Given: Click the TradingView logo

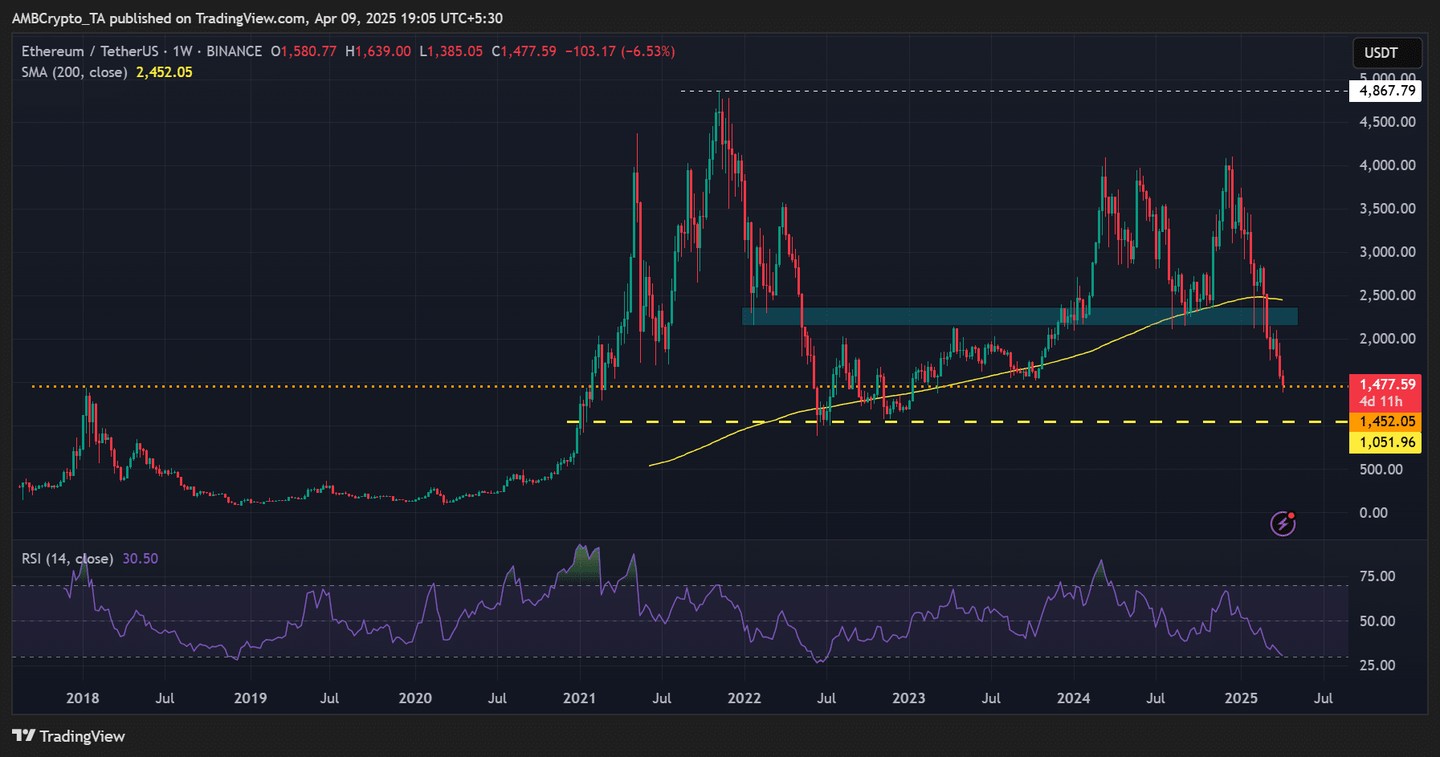Looking at the screenshot, I should (x=69, y=736).
